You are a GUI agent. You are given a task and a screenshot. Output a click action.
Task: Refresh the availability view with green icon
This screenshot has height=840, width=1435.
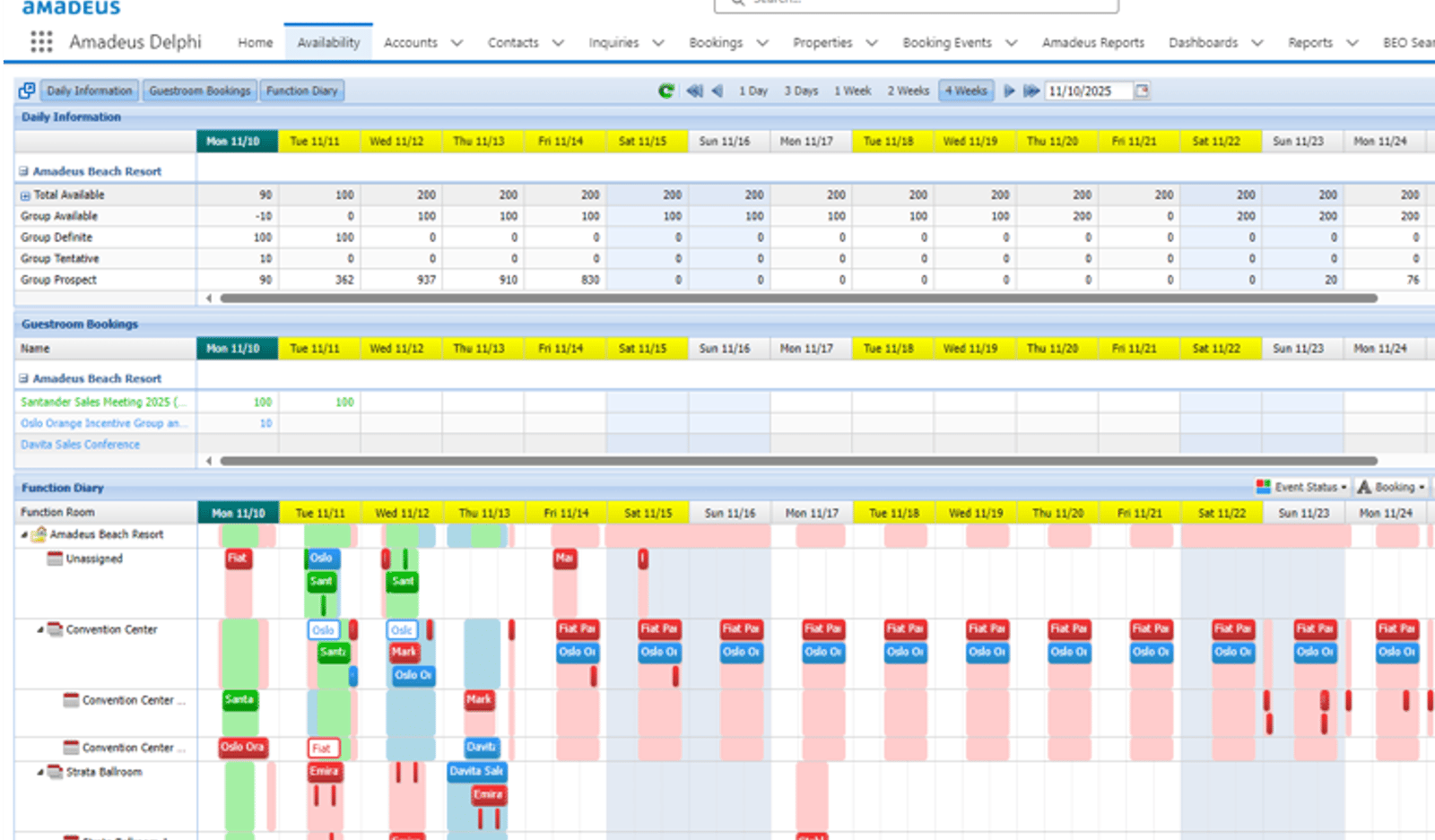666,91
